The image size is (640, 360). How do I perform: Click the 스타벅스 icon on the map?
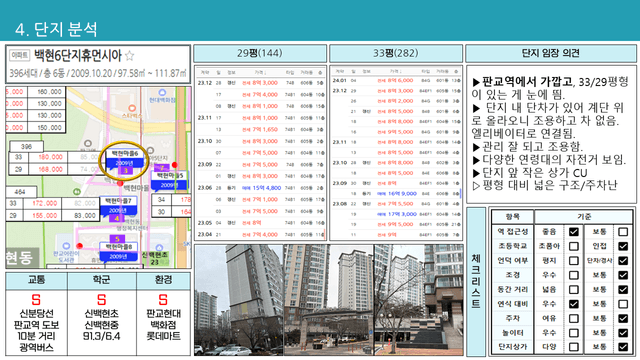coord(132,109)
